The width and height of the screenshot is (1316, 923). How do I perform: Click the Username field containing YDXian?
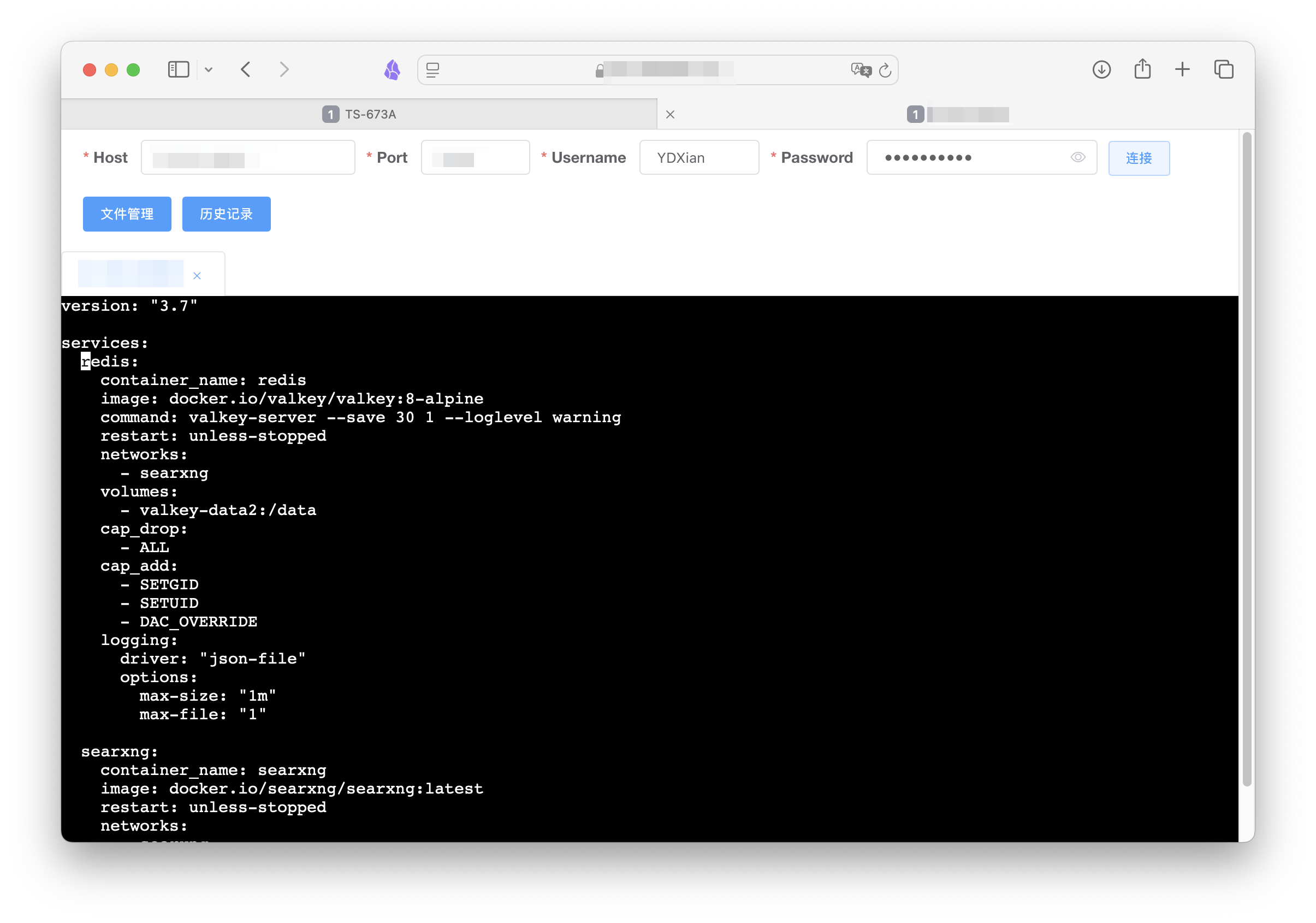(699, 158)
